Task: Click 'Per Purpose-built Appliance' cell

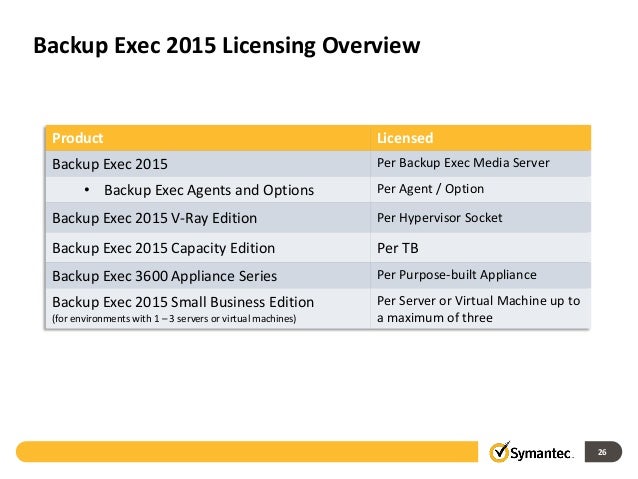Action: (x=481, y=276)
